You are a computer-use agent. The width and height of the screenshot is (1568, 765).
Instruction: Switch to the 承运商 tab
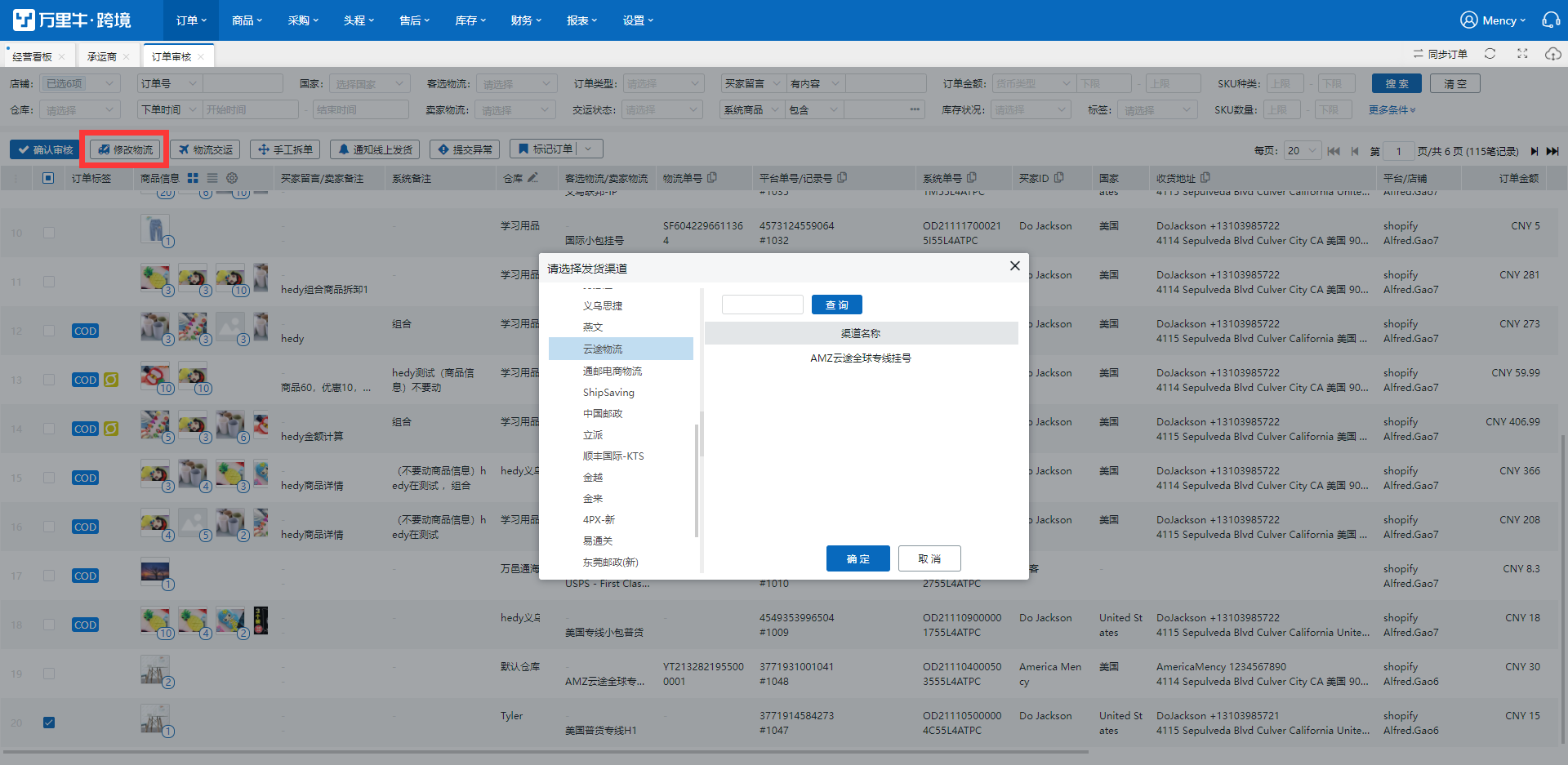click(102, 56)
